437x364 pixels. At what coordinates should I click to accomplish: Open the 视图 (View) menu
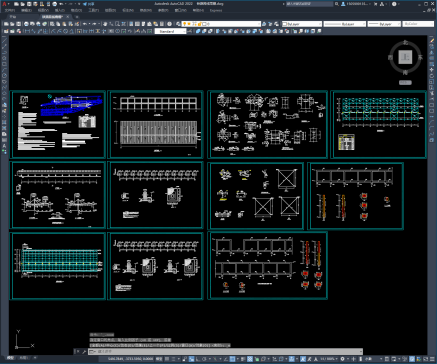coord(43,10)
